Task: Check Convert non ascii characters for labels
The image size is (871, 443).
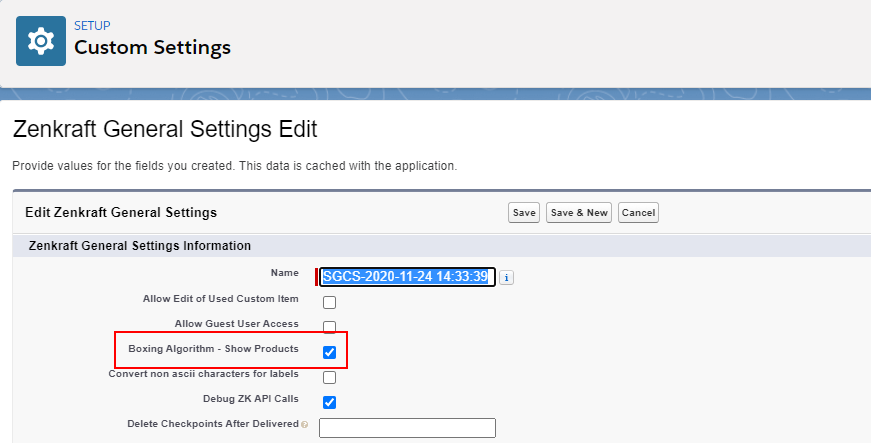Action: (329, 377)
